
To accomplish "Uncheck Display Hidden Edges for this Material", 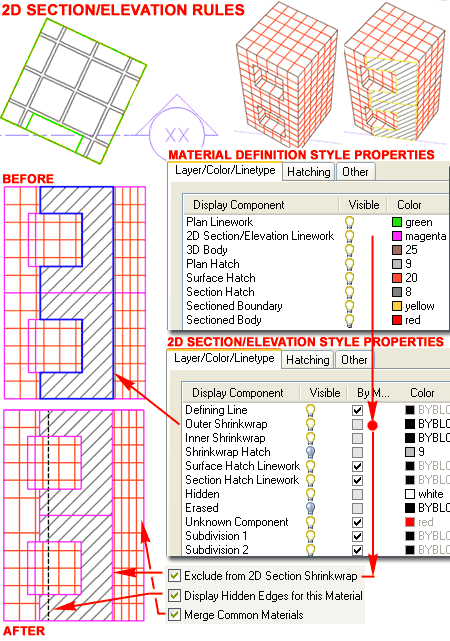I will (175, 596).
